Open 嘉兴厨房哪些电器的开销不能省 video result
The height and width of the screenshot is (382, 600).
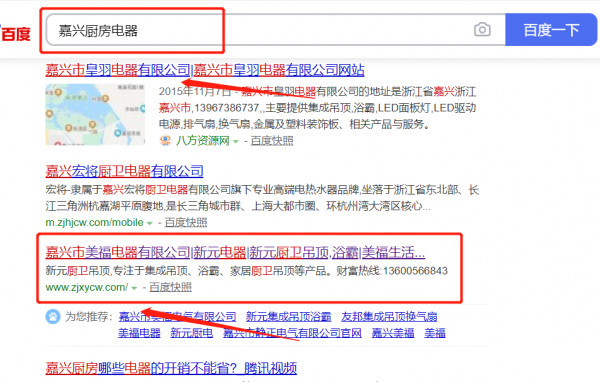click(171, 368)
